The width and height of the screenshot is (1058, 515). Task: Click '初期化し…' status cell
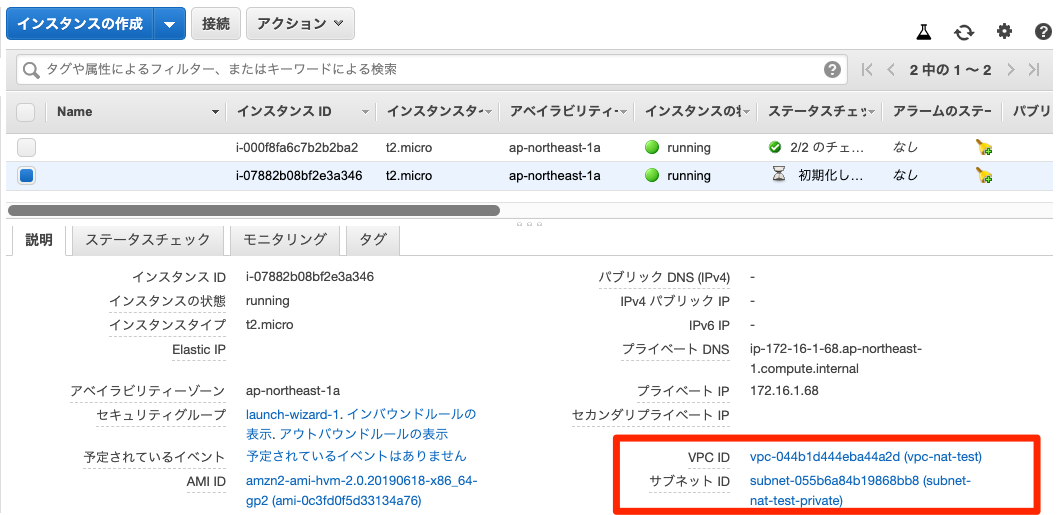pos(831,175)
